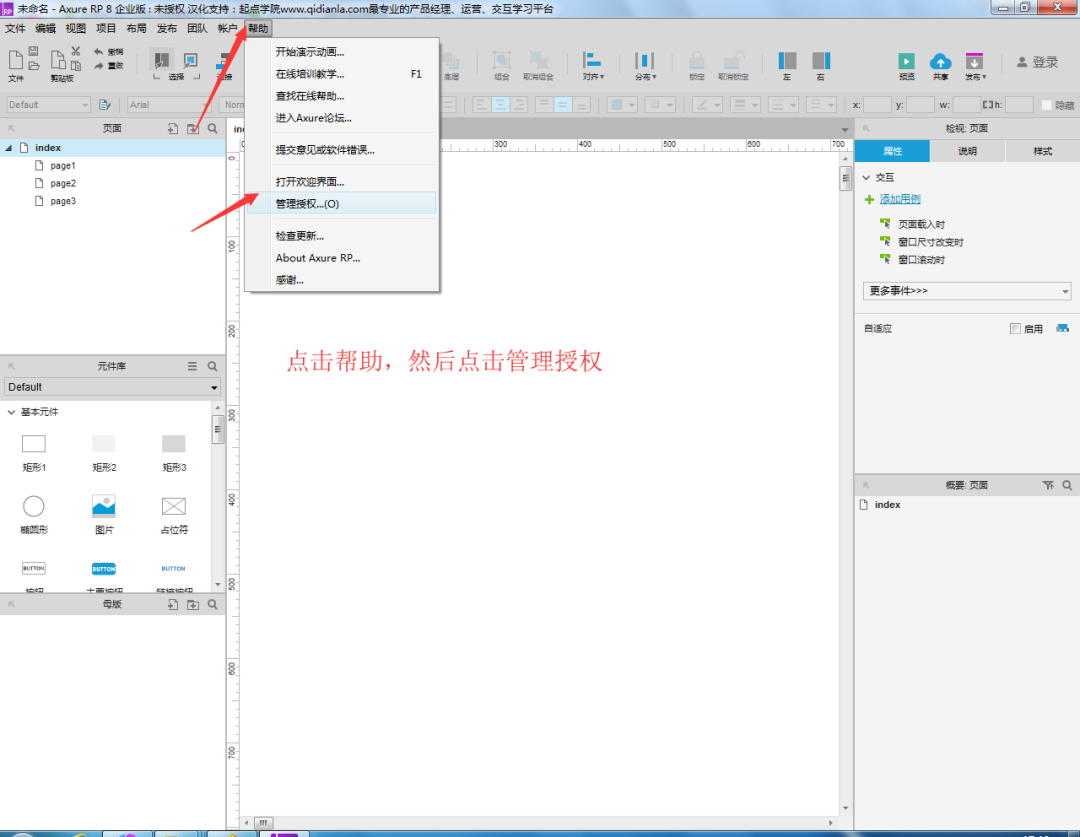Toggle center text alignment
This screenshot has height=837, width=1080.
pyautogui.click(x=501, y=103)
